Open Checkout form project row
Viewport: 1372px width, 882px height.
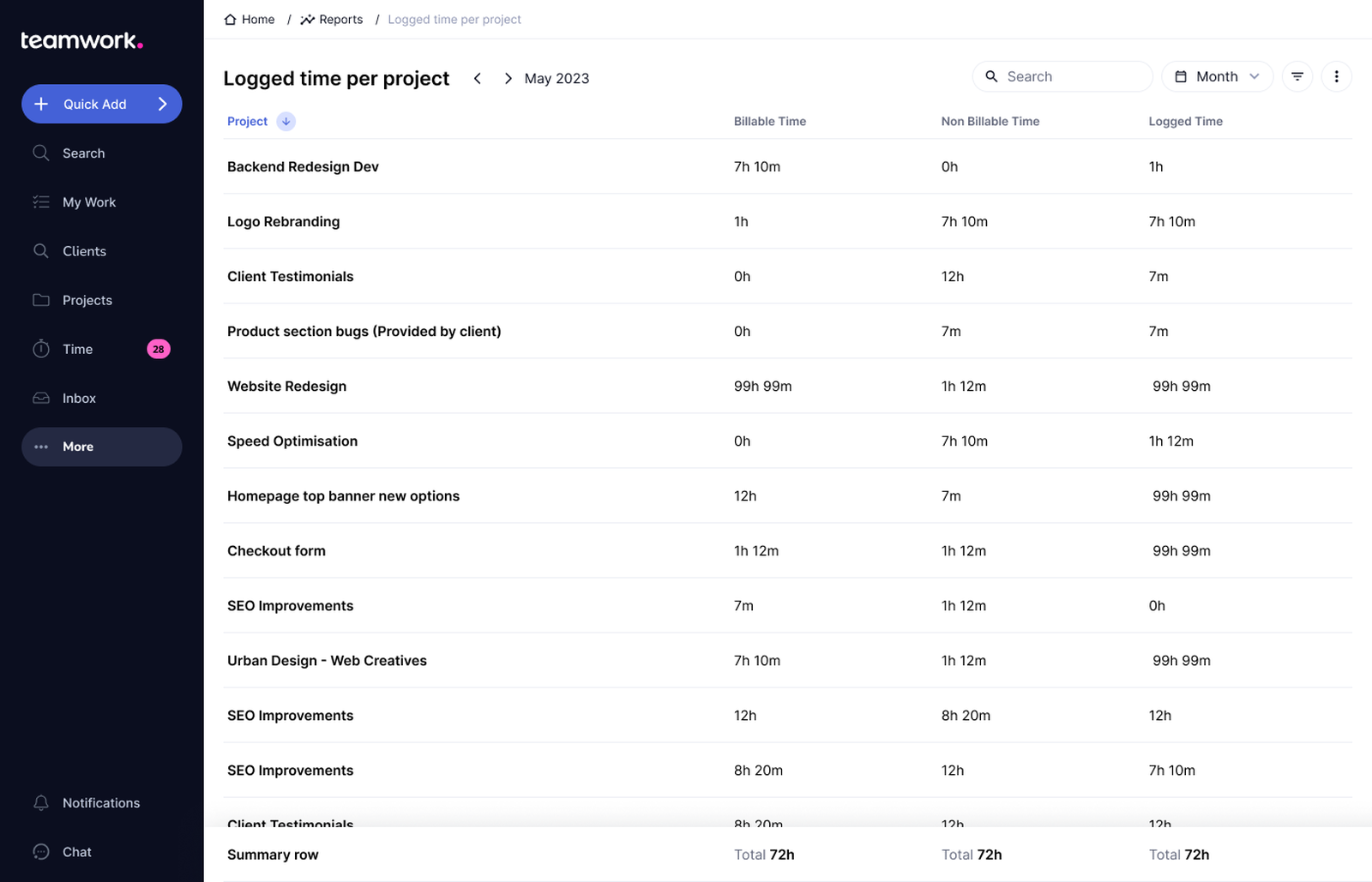(787, 550)
